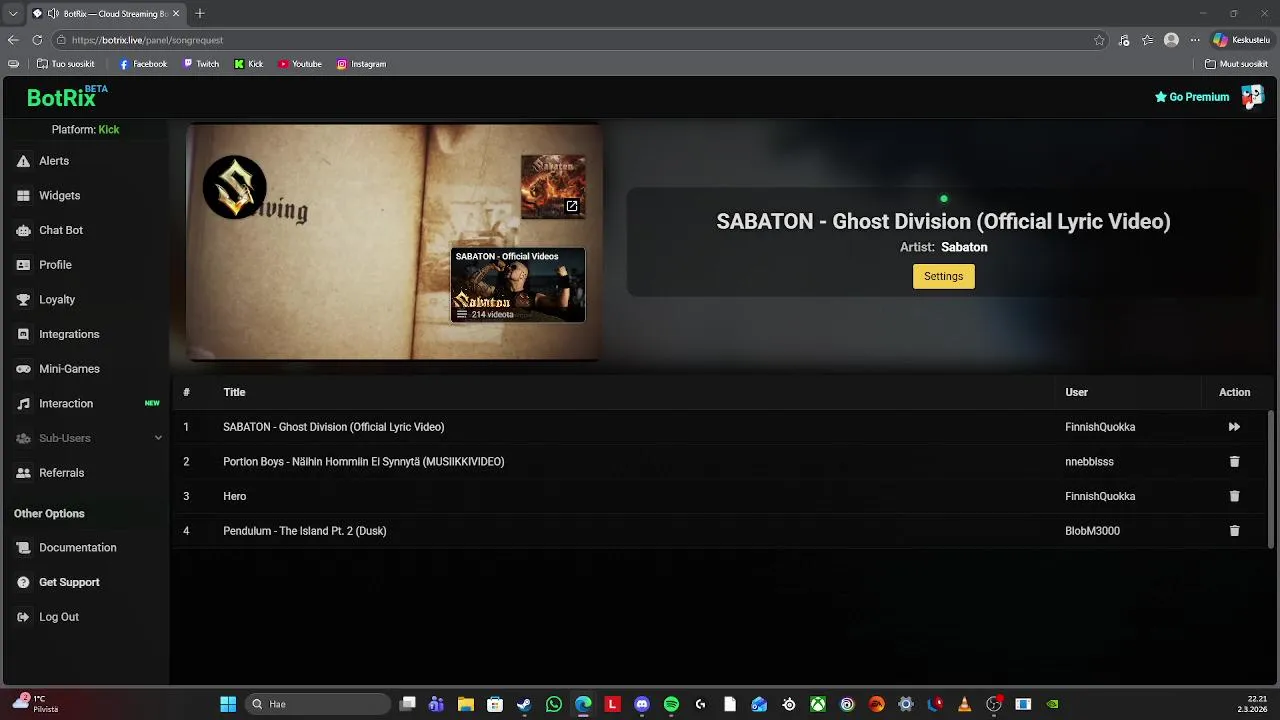Add this page to favorites star
The height and width of the screenshot is (720, 1280).
[x=1099, y=40]
